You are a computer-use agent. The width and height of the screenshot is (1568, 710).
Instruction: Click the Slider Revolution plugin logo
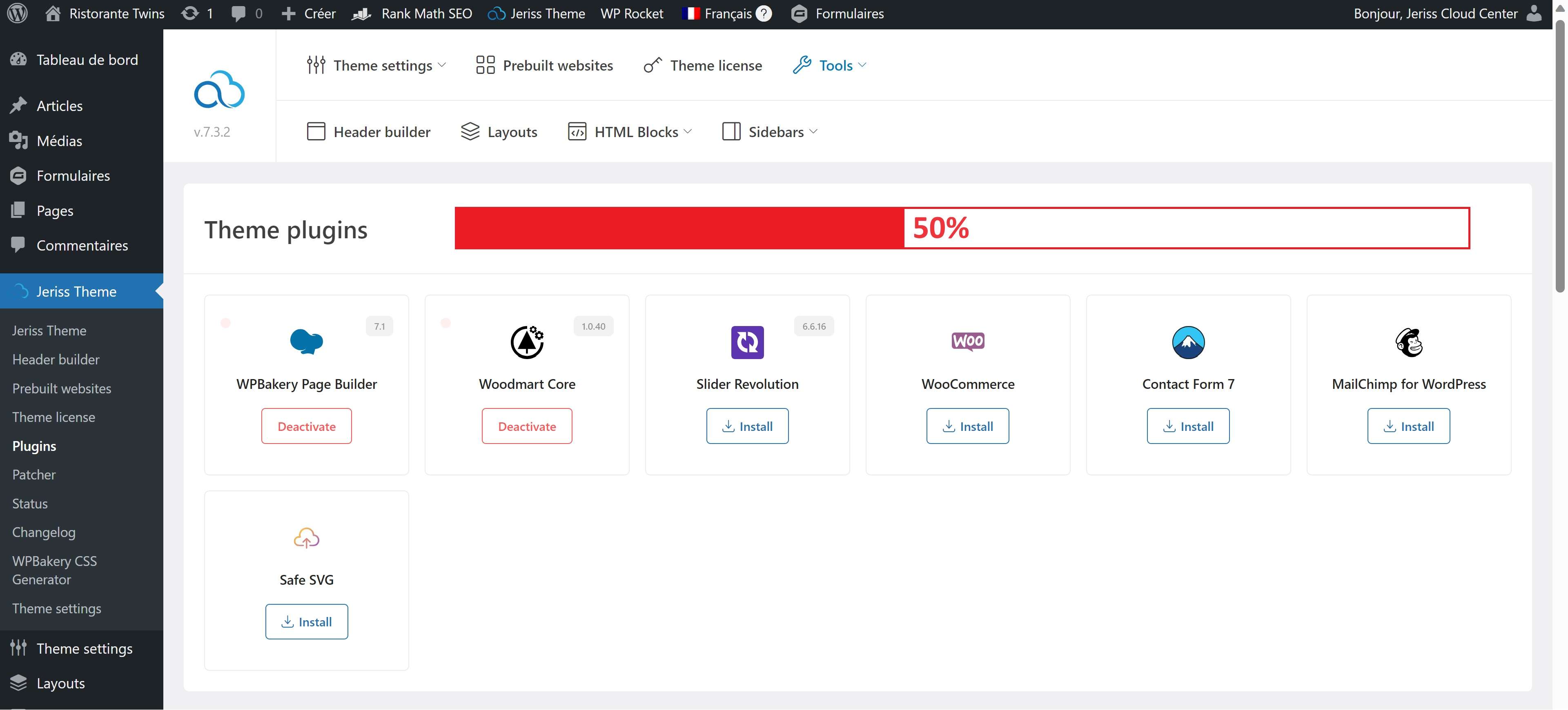coord(748,342)
